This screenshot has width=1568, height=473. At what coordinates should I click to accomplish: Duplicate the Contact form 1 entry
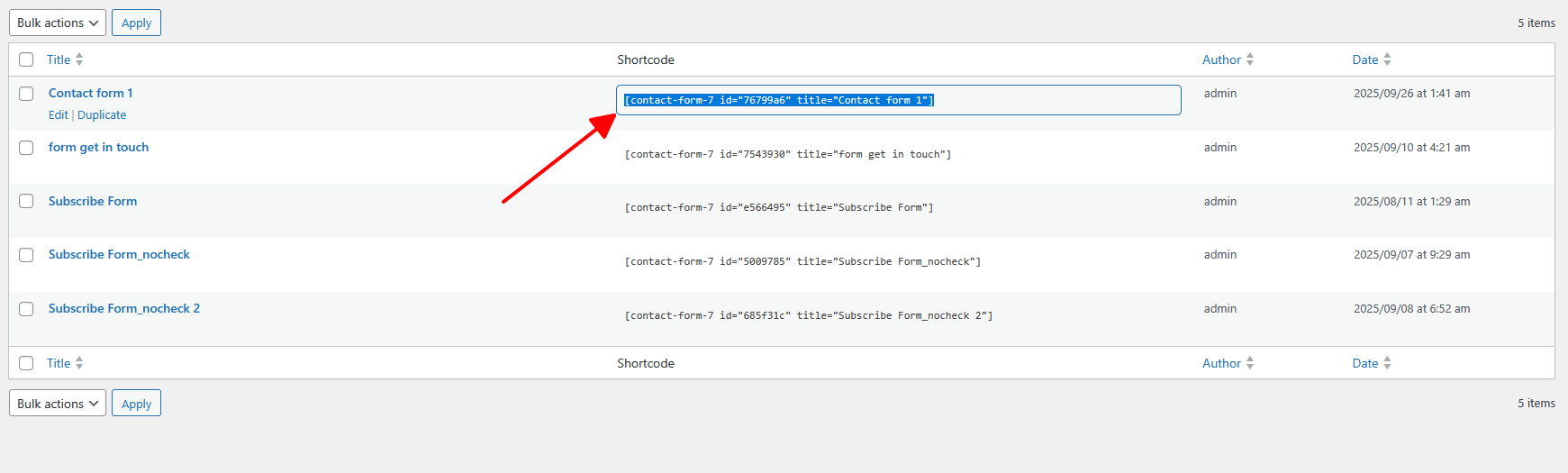(102, 115)
